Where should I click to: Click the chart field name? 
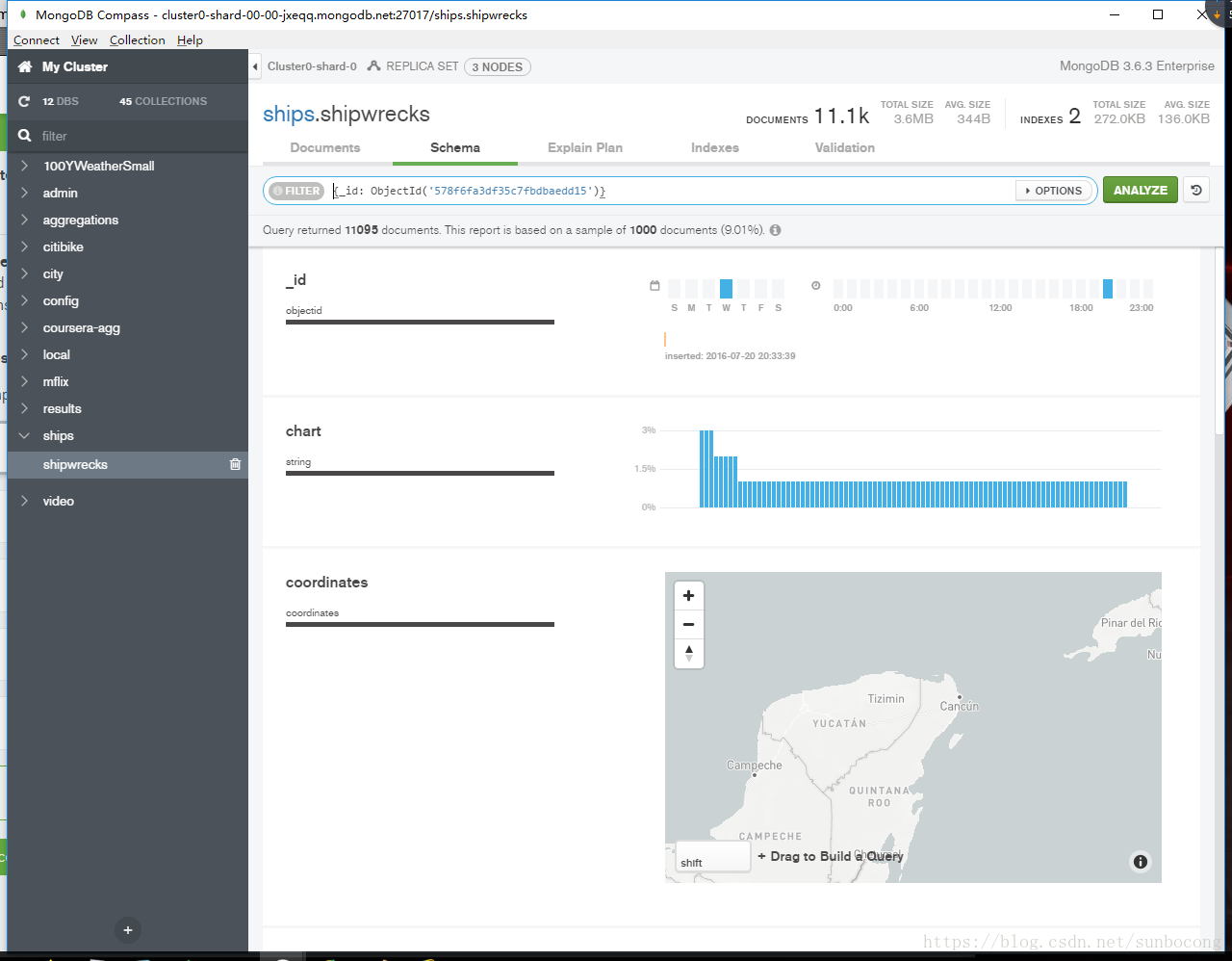303,430
